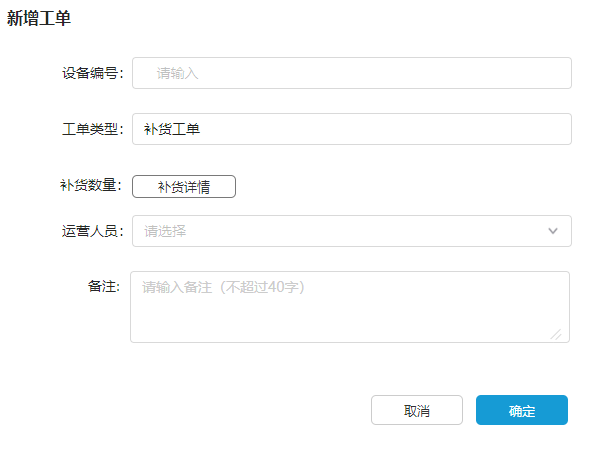Screen dimensions: 613x455
Task: Click the 请输入 placeholder in 设备编号
Action: [x=178, y=73]
